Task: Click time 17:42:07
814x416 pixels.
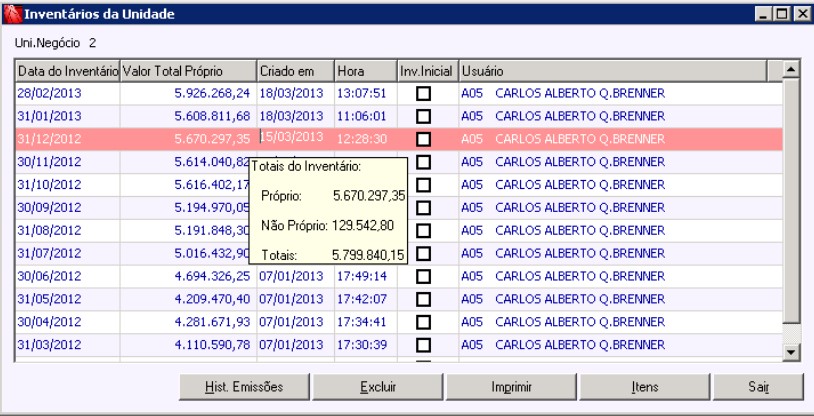Action: 362,299
